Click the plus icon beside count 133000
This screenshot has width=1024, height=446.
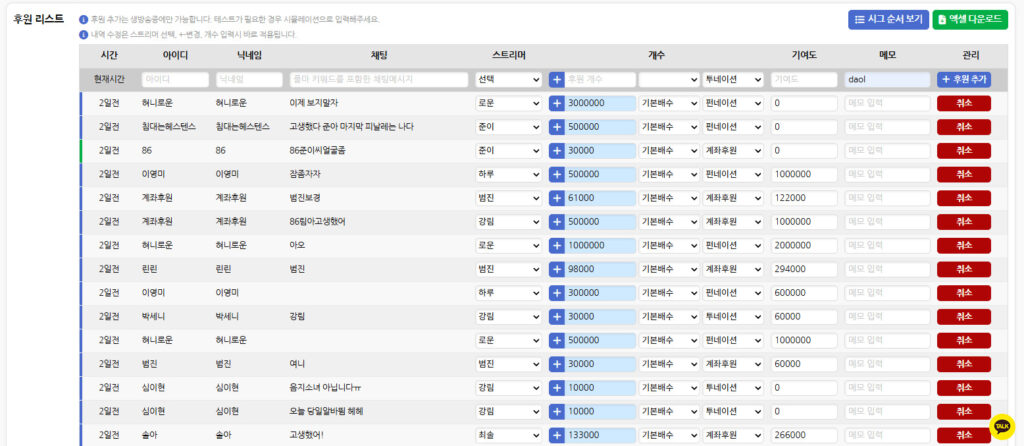556,435
